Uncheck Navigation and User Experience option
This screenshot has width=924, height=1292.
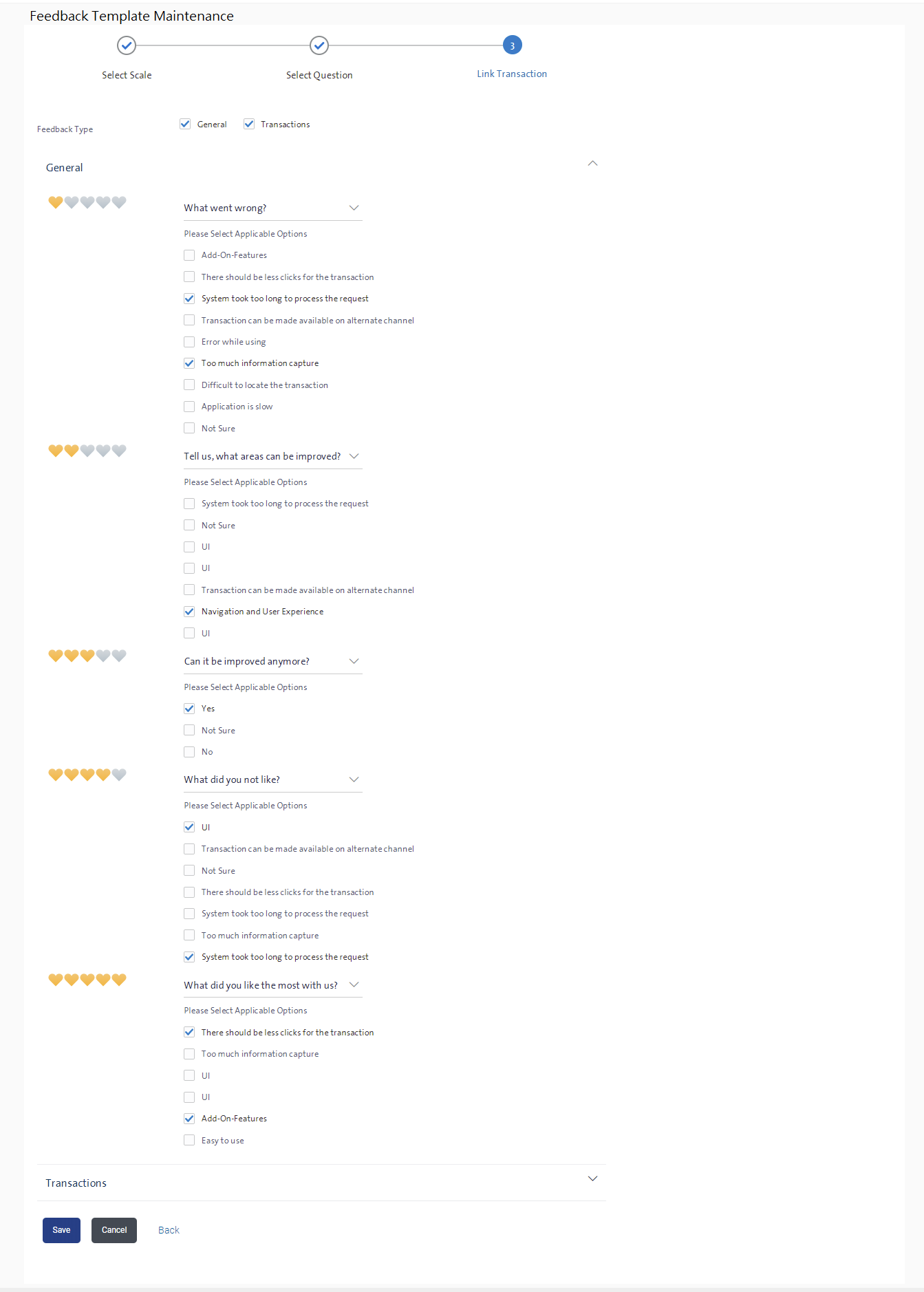click(x=189, y=612)
